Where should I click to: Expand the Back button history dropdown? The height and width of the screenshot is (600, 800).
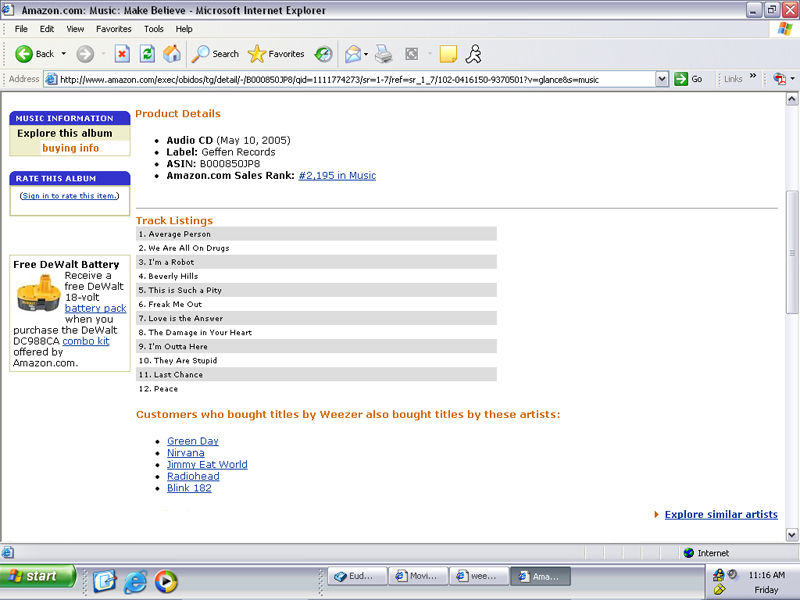click(64, 54)
